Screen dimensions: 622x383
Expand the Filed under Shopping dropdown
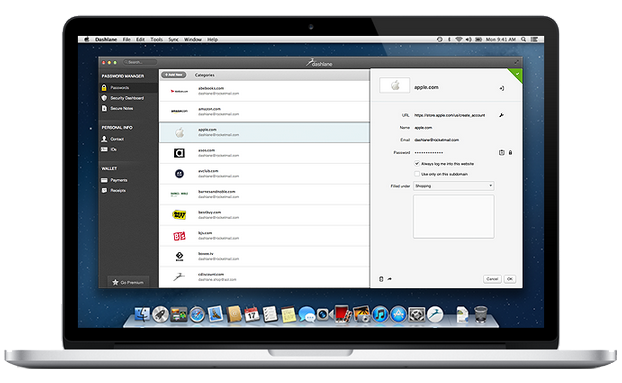click(x=454, y=186)
